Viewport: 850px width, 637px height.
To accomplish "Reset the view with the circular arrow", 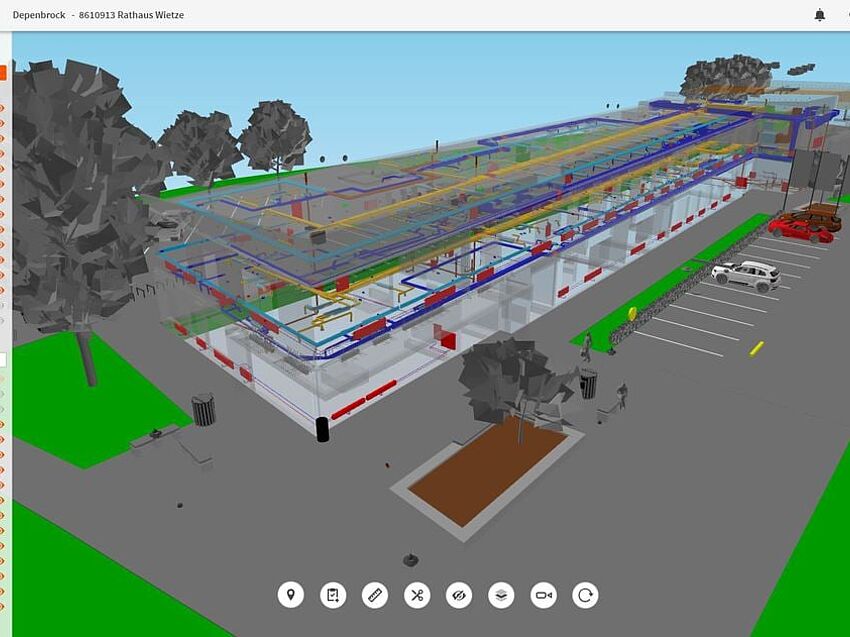I will pos(585,595).
